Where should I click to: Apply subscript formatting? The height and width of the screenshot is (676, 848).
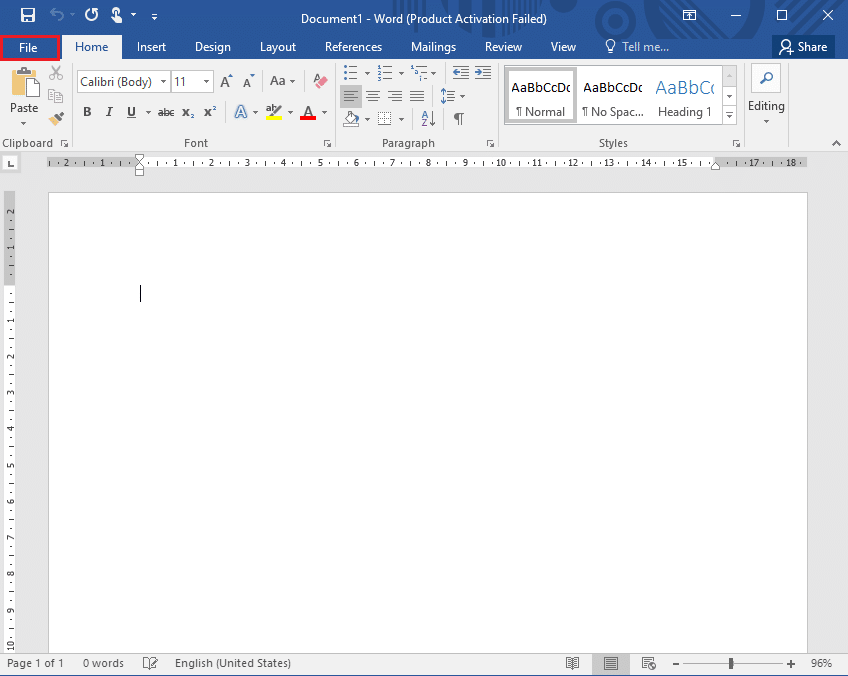pyautogui.click(x=187, y=112)
